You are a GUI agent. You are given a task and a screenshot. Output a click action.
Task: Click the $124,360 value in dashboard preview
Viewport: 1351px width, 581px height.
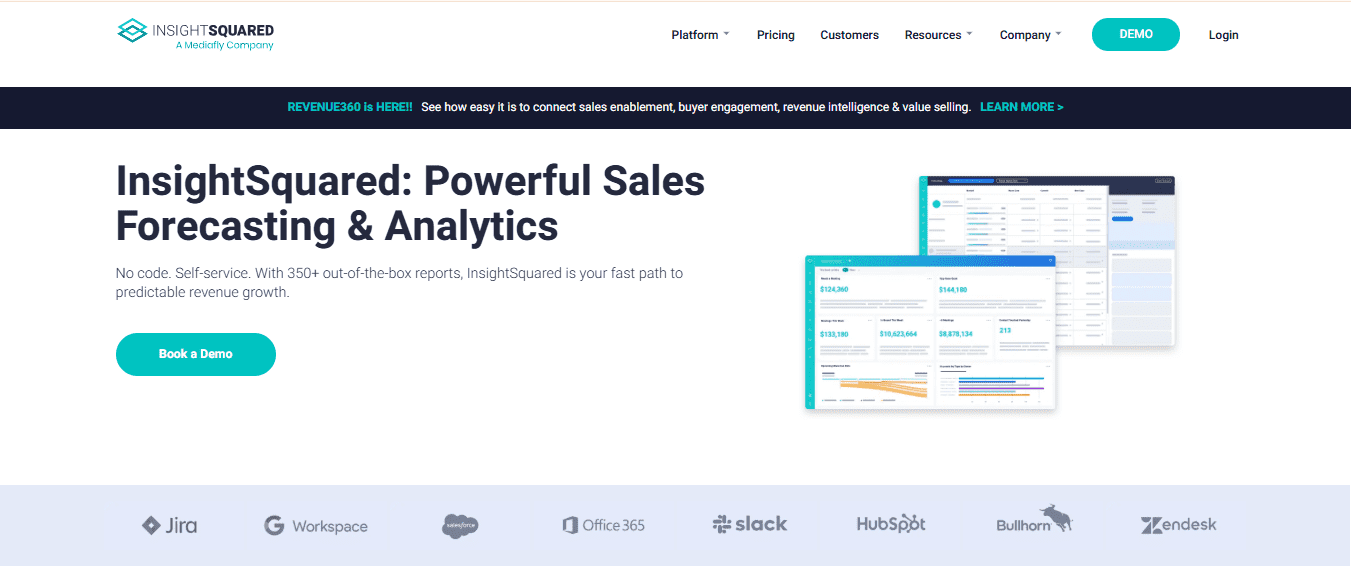pyautogui.click(x=834, y=289)
